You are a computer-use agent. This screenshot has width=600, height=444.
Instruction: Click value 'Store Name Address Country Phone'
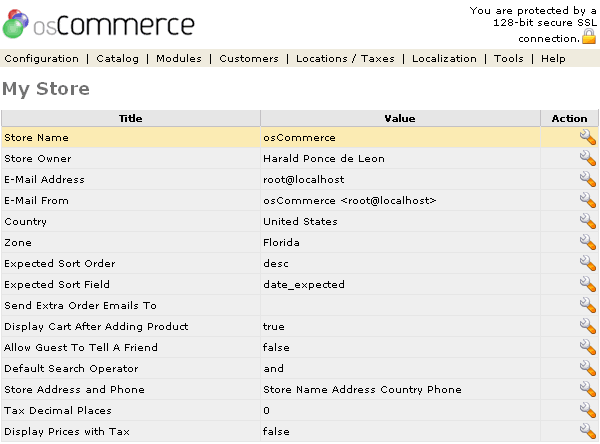tap(362, 389)
